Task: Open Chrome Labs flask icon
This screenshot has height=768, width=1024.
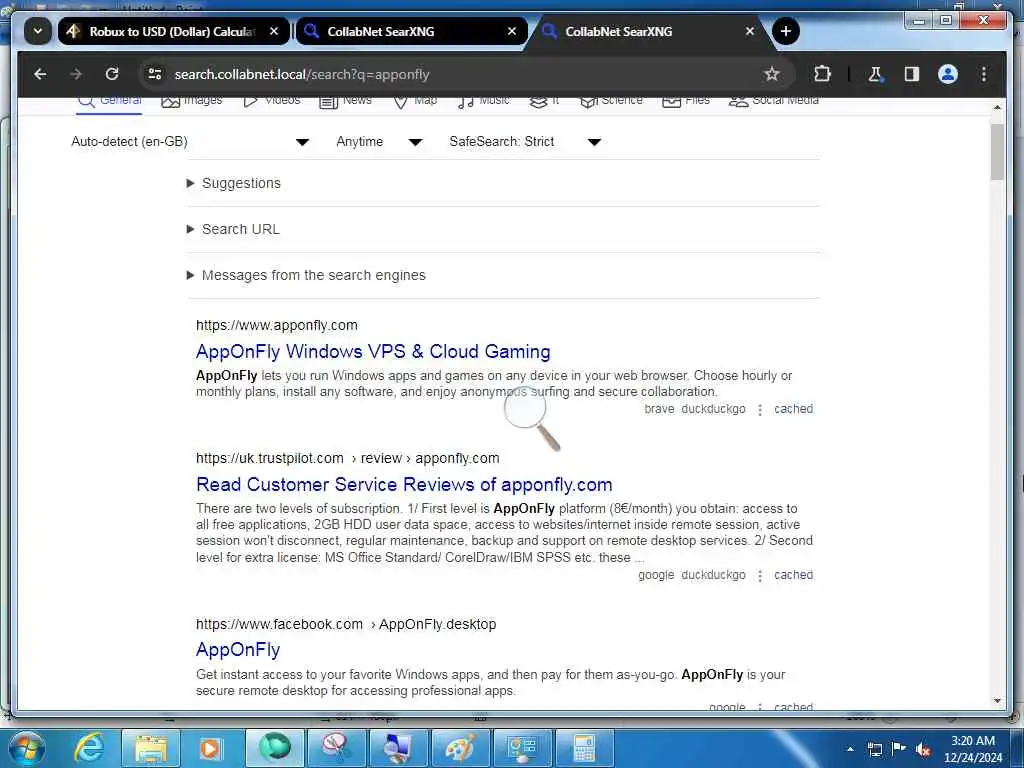Action: pos(875,74)
